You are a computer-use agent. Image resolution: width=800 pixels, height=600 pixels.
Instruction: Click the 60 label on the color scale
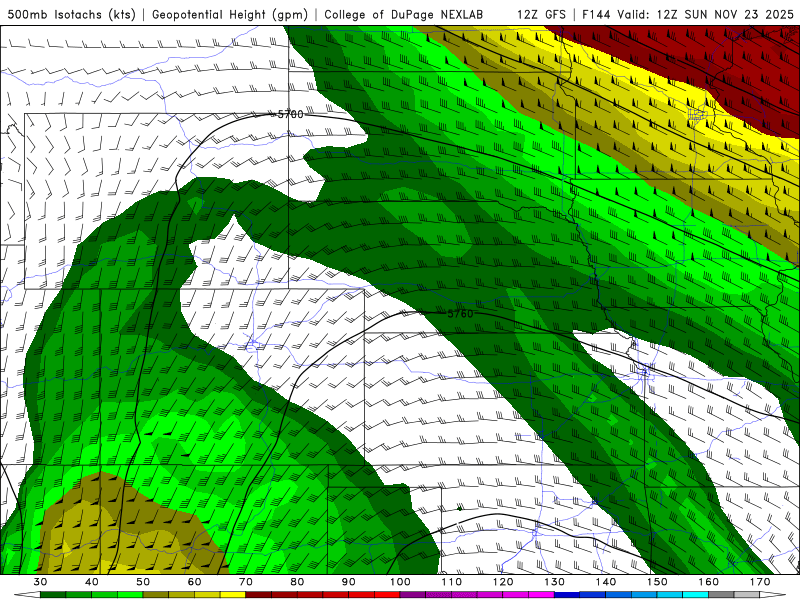194,582
